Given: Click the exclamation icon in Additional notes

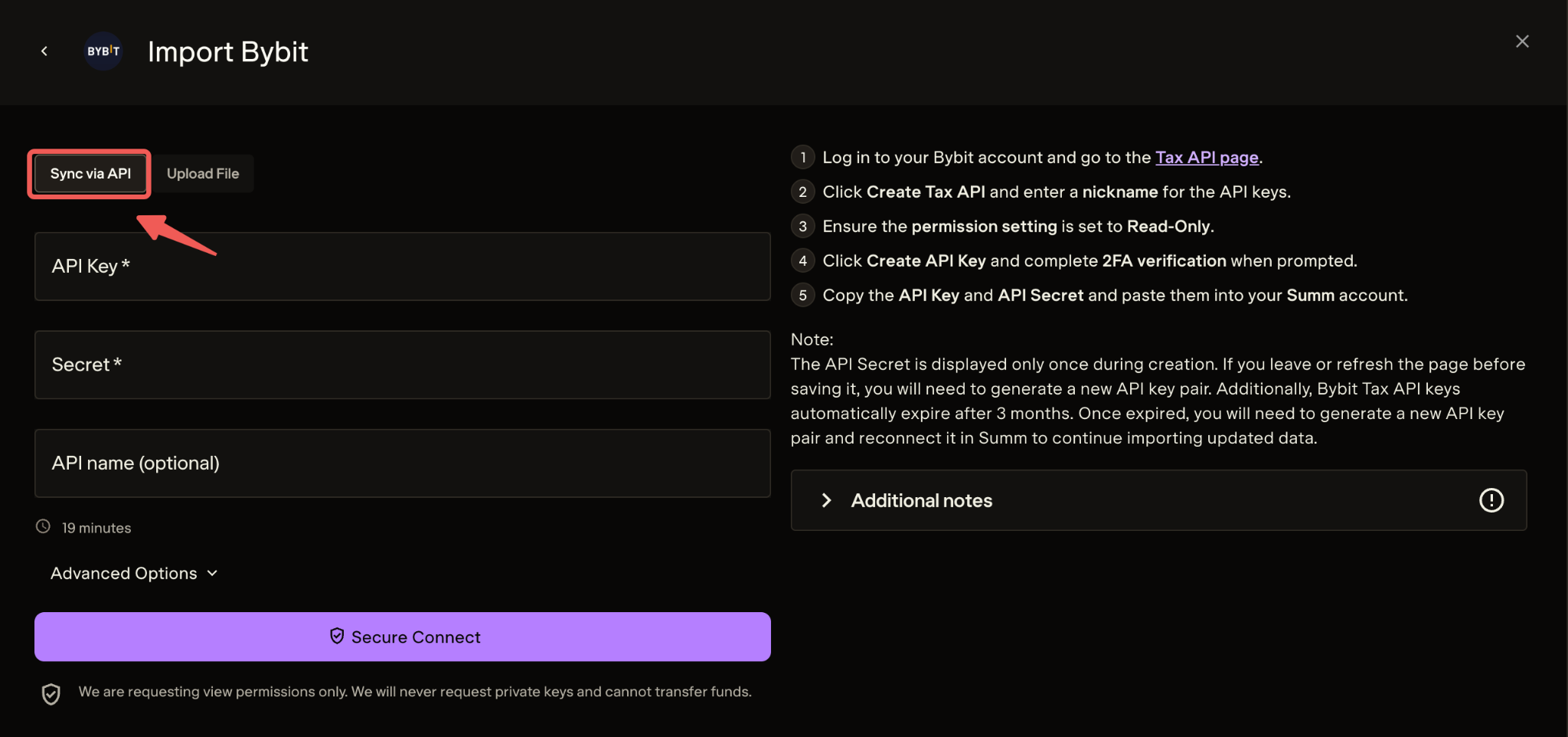Looking at the screenshot, I should (x=1491, y=501).
